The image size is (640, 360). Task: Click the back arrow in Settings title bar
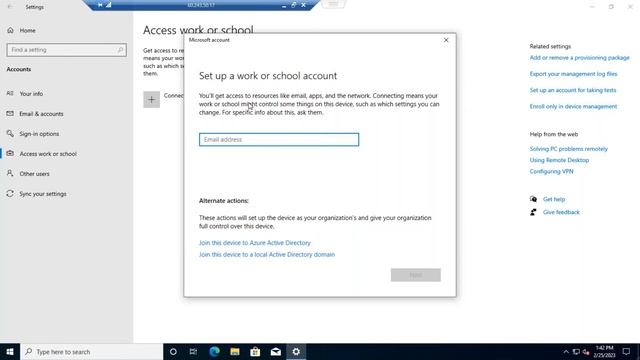(x=10, y=7)
